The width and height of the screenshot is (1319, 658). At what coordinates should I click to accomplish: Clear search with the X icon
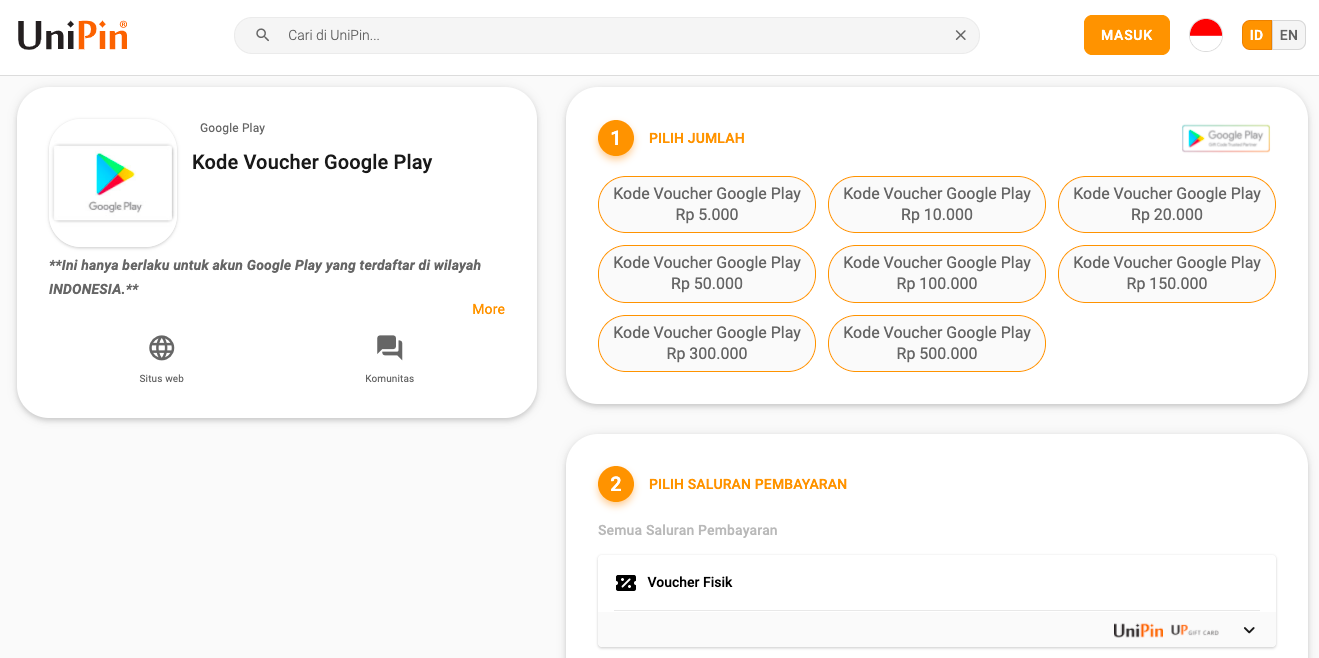[960, 35]
